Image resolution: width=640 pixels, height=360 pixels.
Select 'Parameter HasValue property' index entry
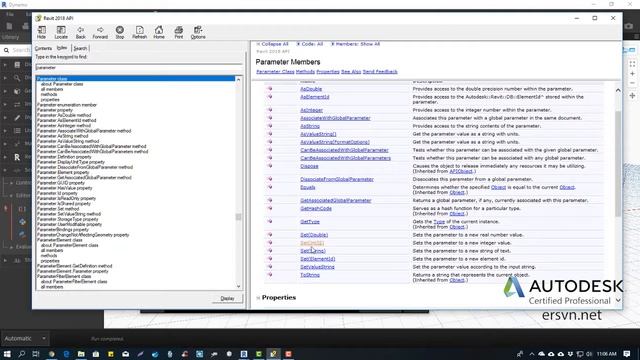click(64, 188)
